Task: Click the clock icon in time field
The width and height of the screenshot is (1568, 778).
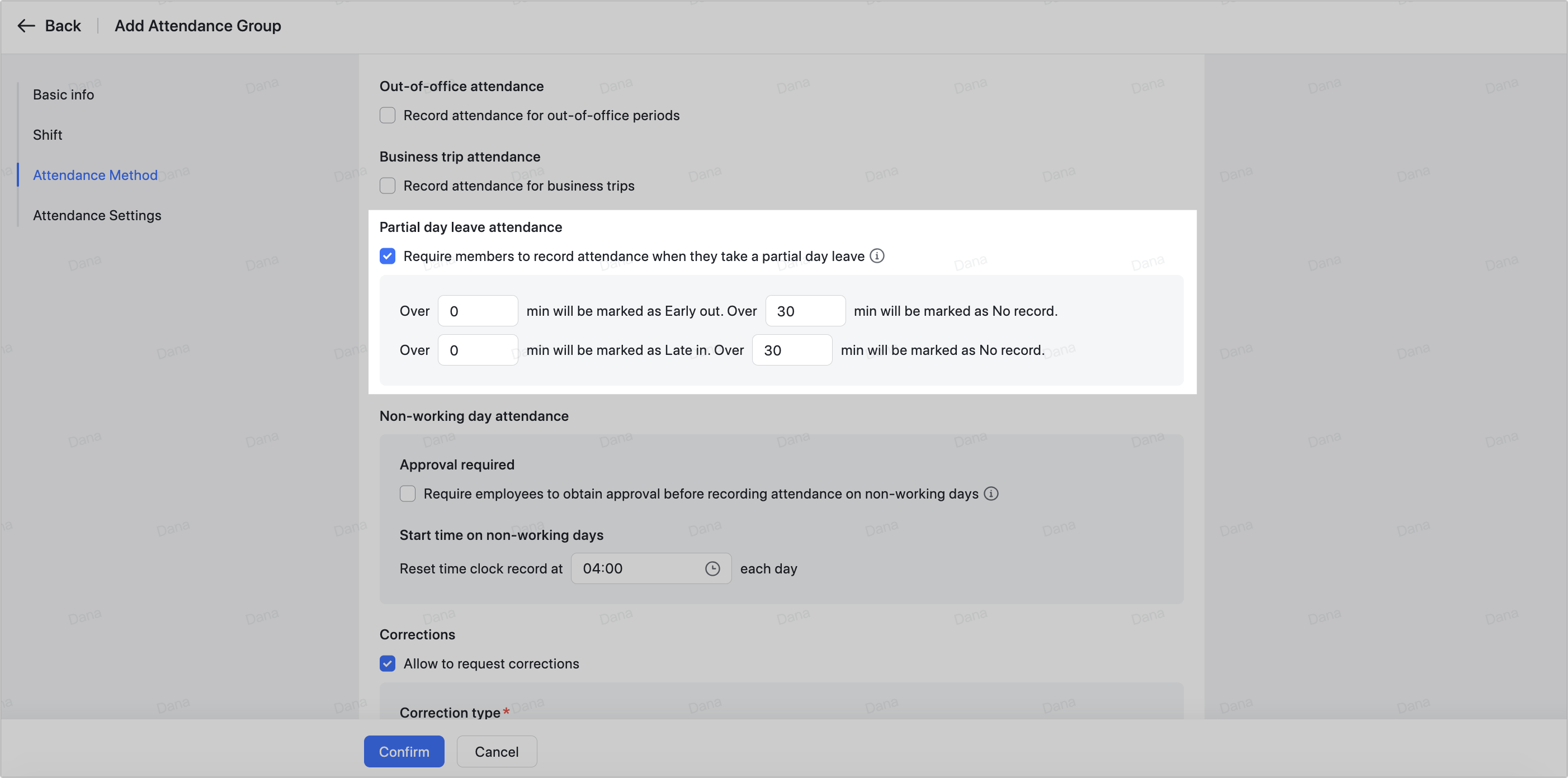Action: pos(712,568)
